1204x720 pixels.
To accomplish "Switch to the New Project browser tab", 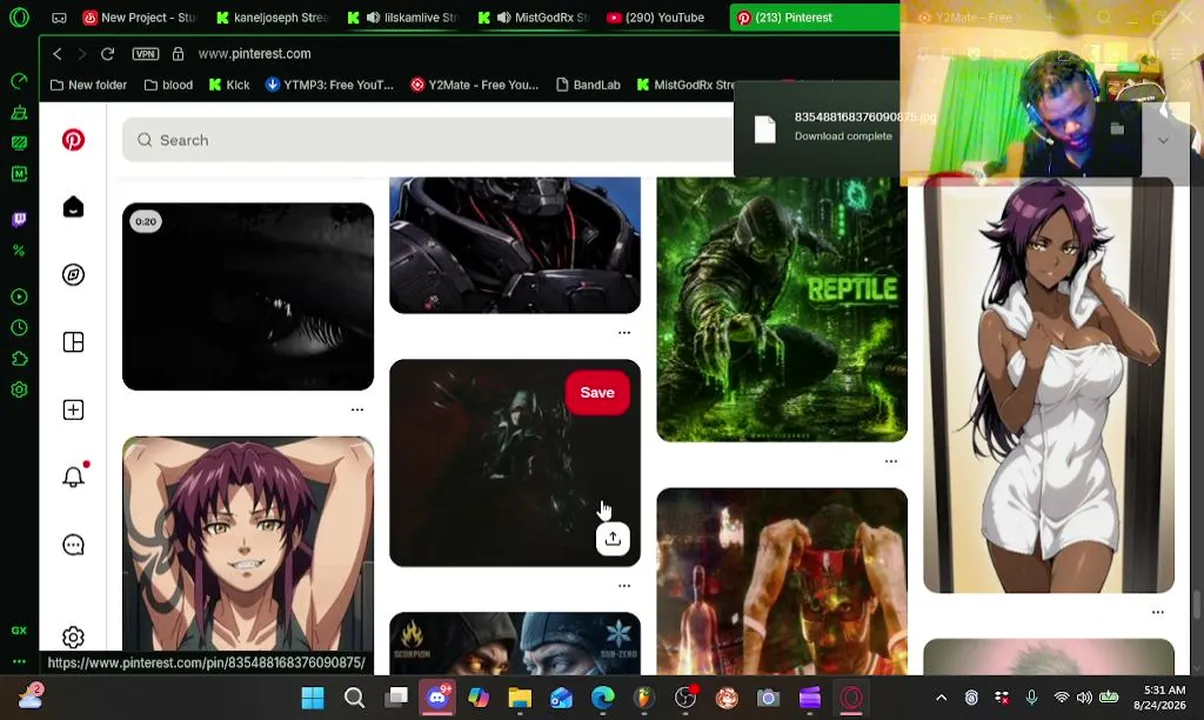I will (139, 17).
